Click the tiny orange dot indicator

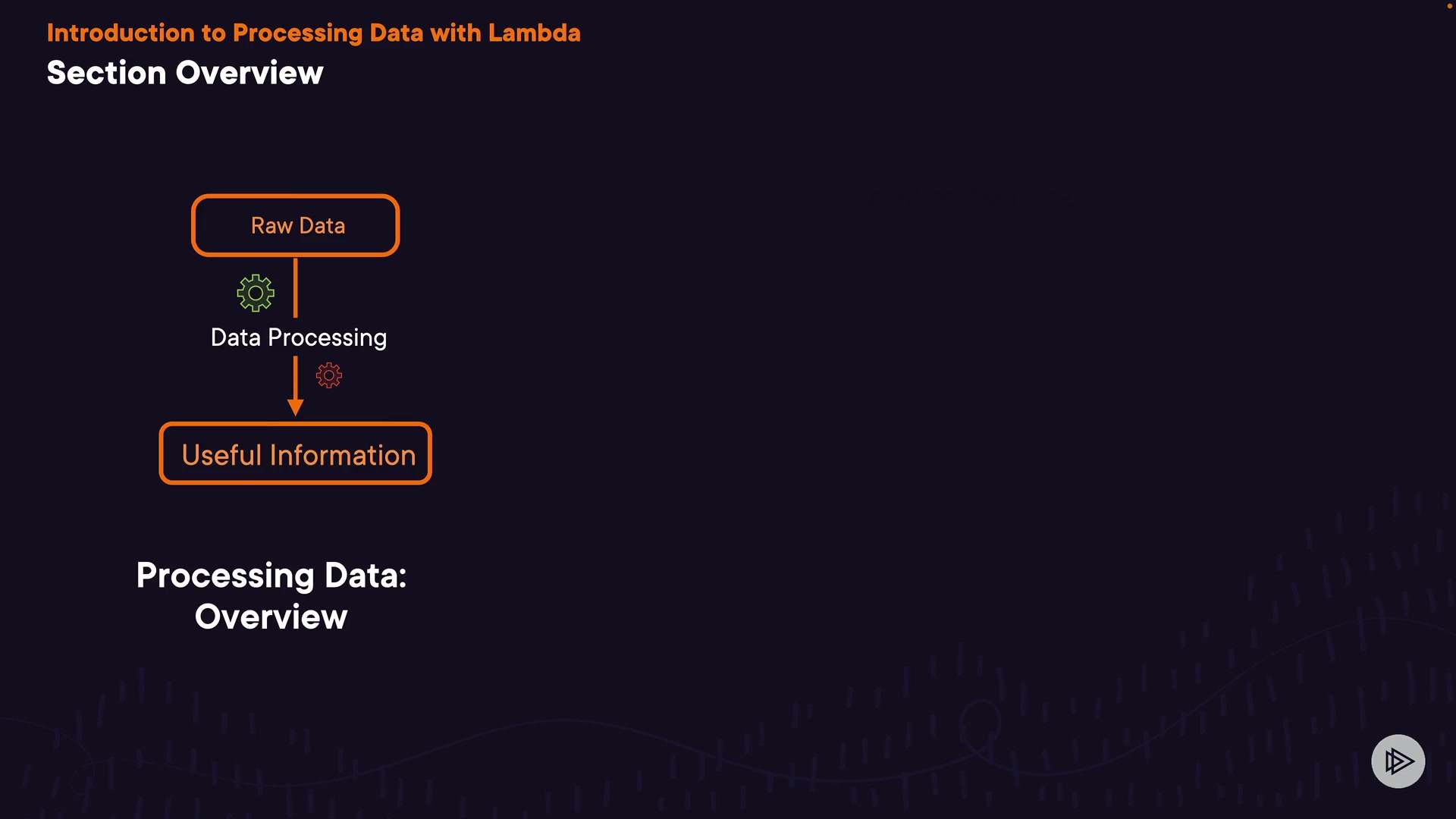coord(1449,6)
